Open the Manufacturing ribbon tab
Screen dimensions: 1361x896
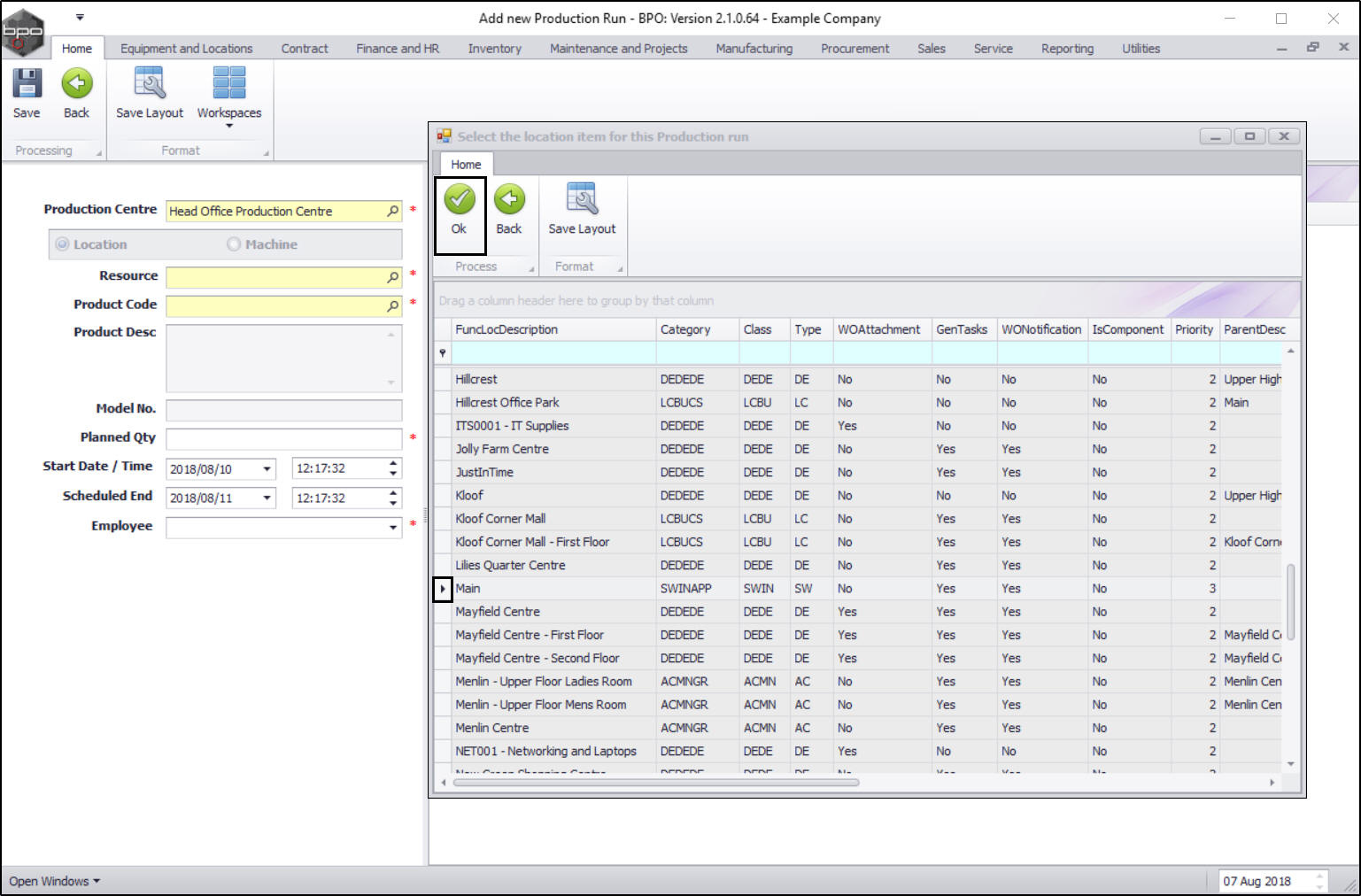tap(754, 49)
